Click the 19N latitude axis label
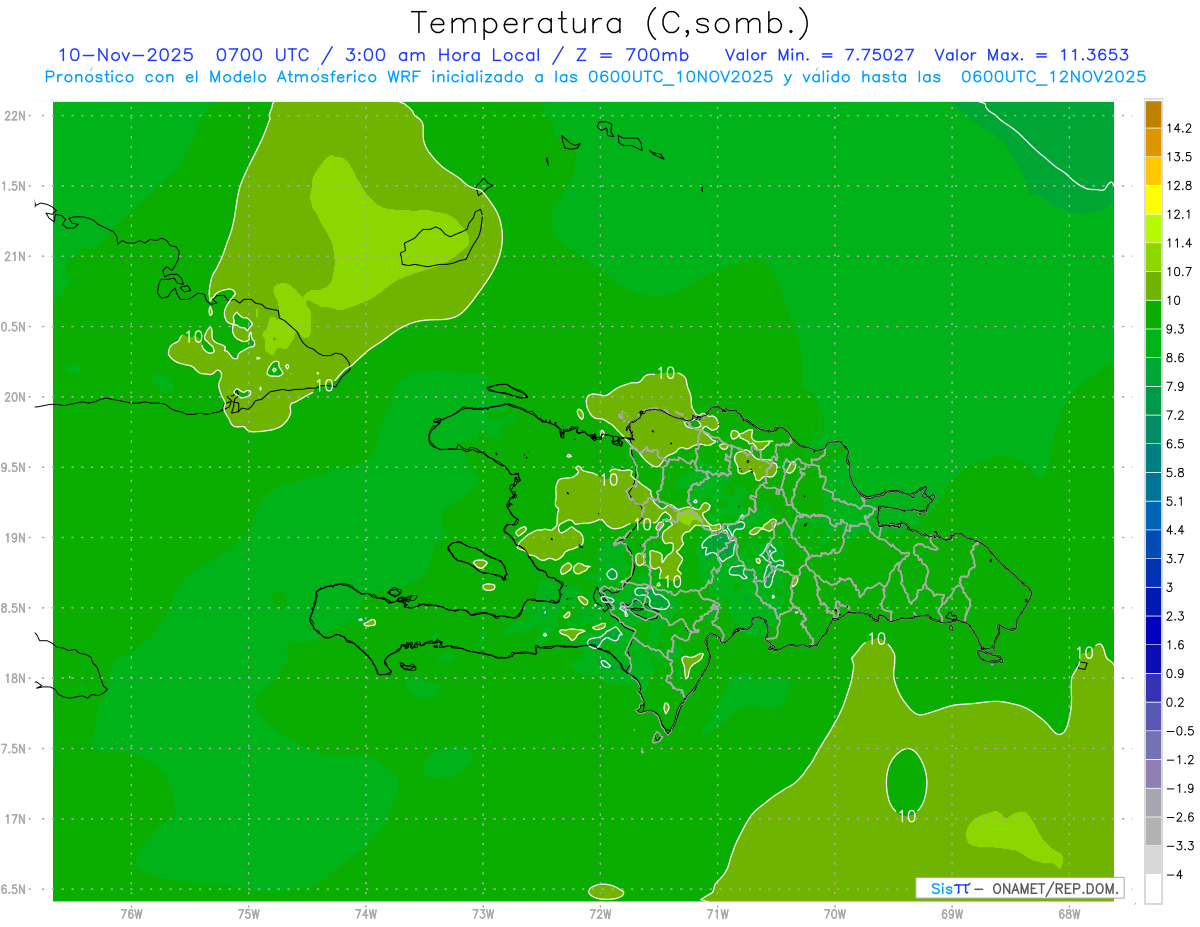The height and width of the screenshot is (927, 1200). click(17, 537)
